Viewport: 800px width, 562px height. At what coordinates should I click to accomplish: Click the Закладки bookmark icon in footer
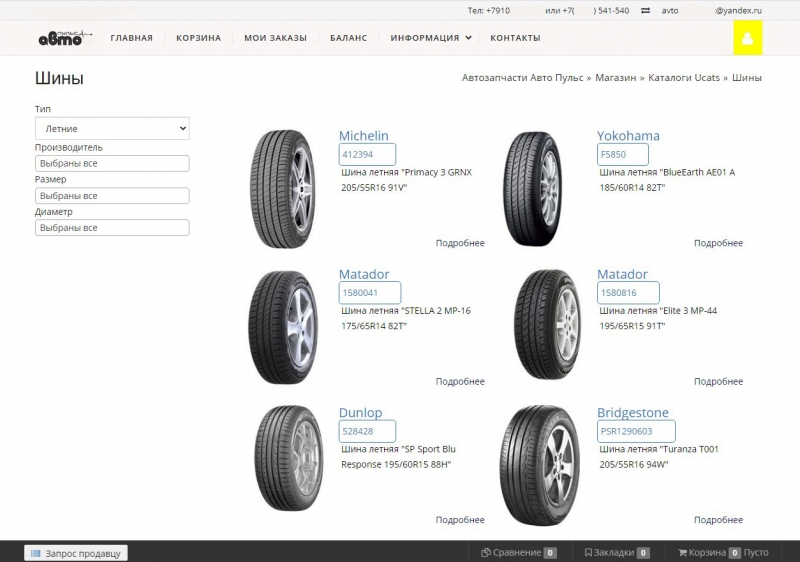point(588,552)
